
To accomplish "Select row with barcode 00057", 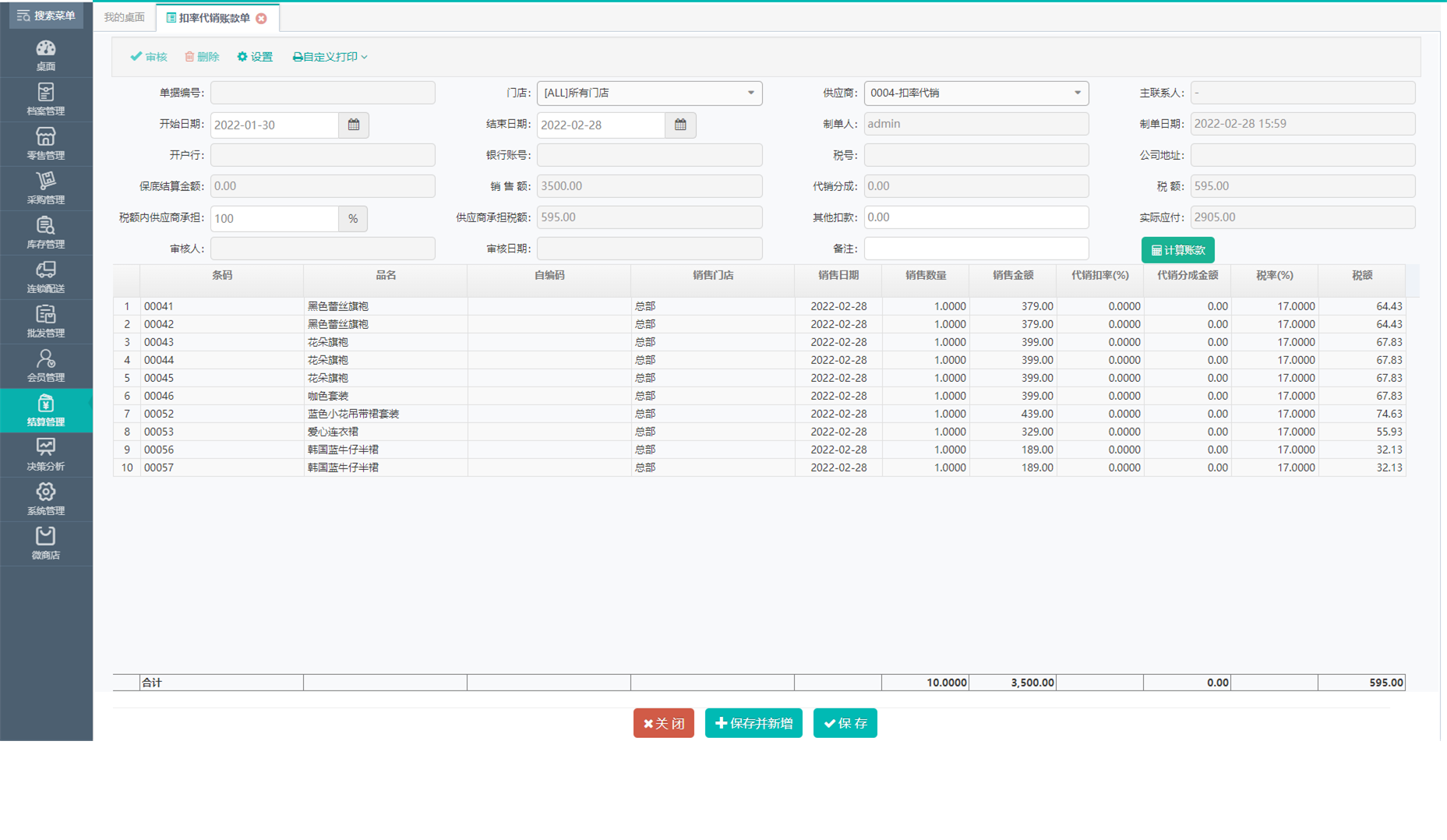I will (x=759, y=468).
